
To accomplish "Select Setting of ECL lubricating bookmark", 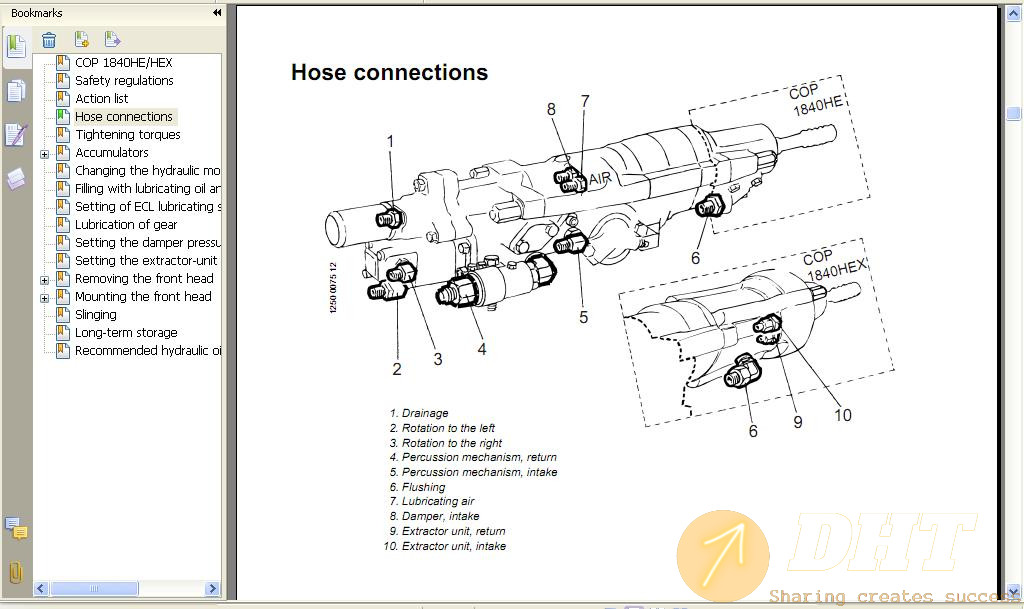I will (148, 206).
